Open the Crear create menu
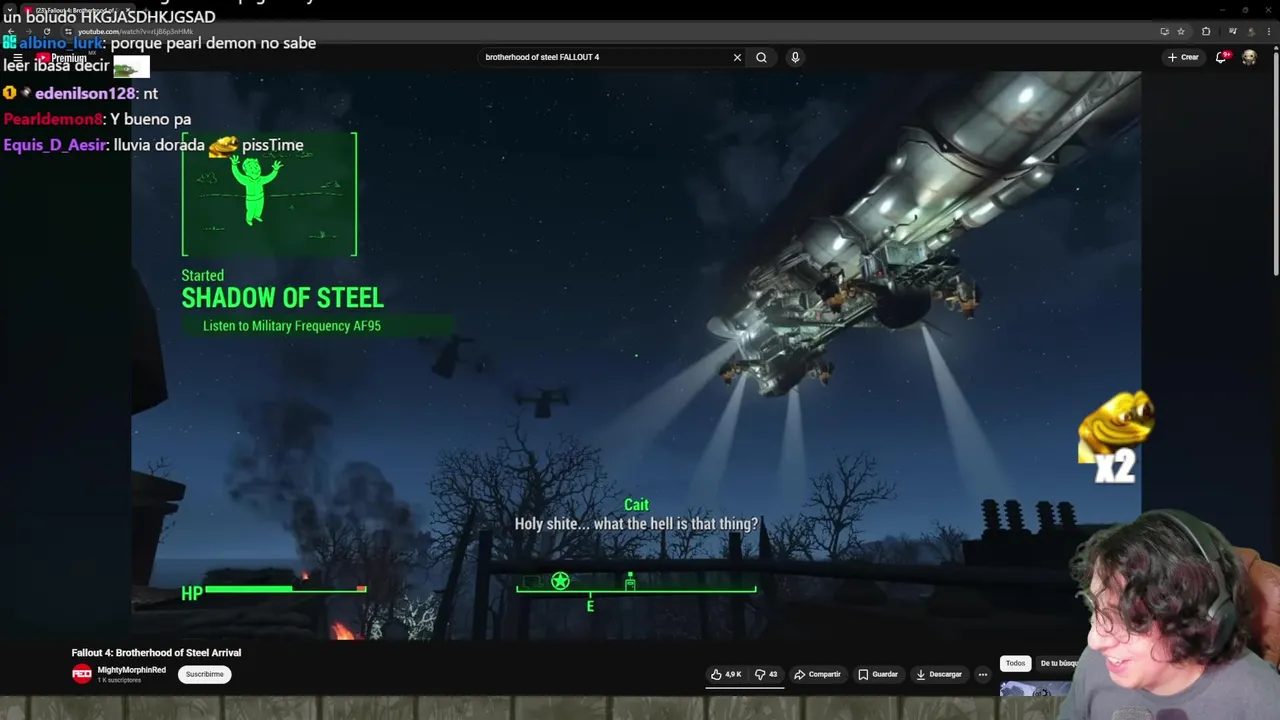Screen dimensions: 1280x720 [x=1183, y=57]
